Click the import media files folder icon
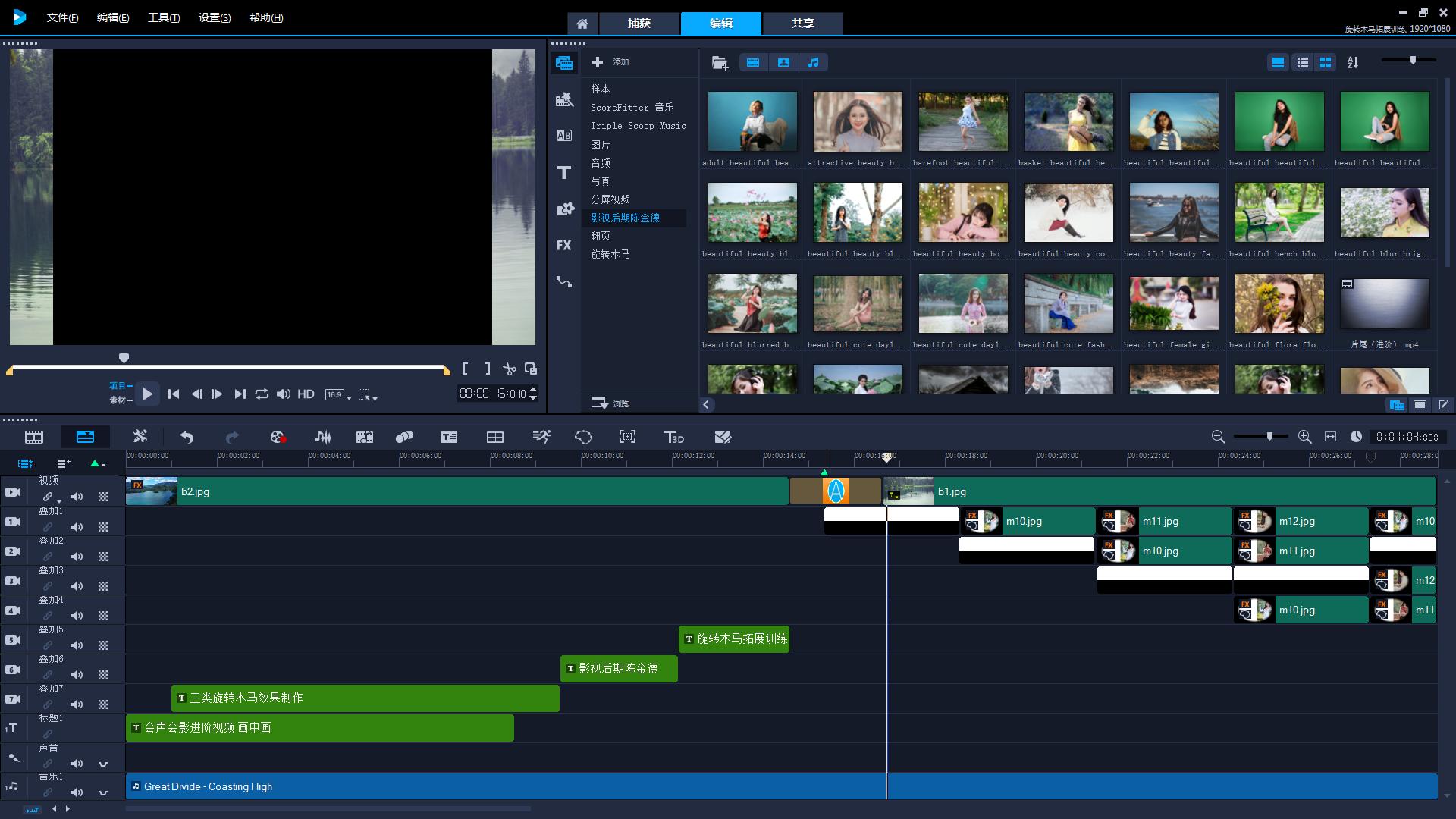 coord(720,63)
